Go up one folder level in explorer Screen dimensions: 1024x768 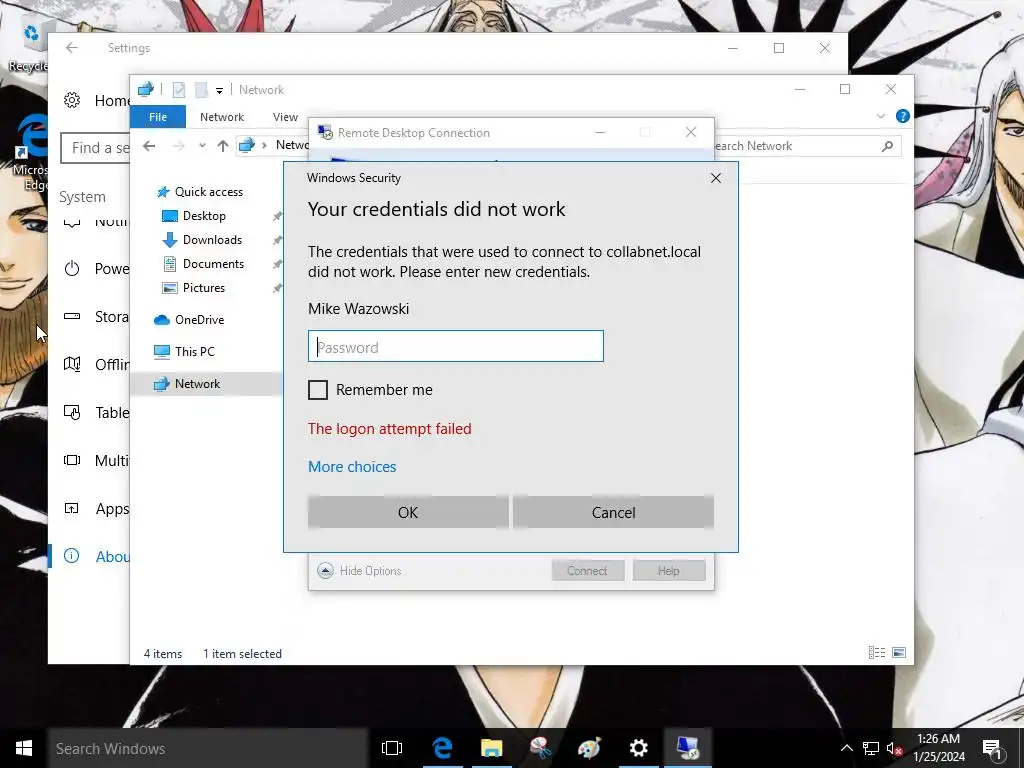(x=223, y=146)
